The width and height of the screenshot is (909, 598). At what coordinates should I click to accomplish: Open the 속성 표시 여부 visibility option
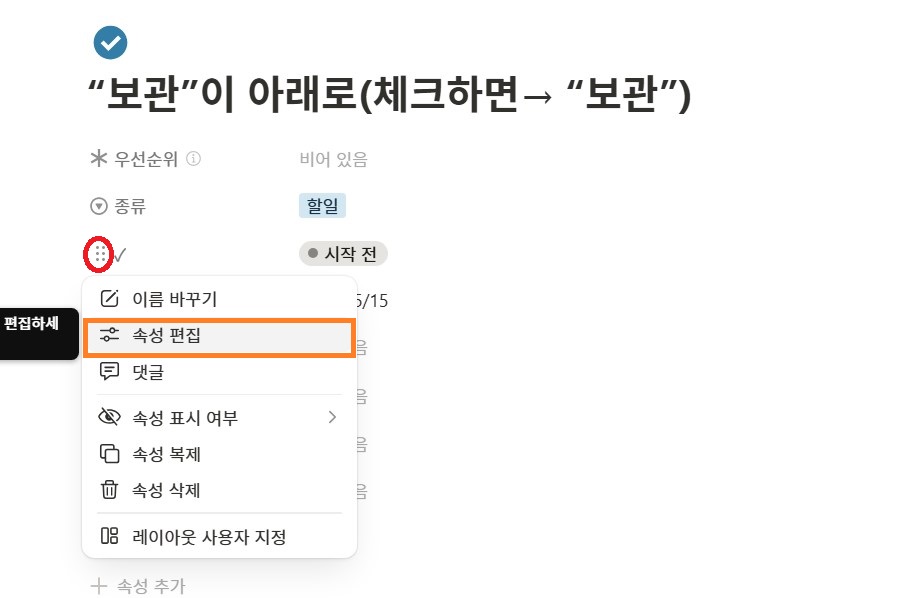pyautogui.click(x=185, y=417)
